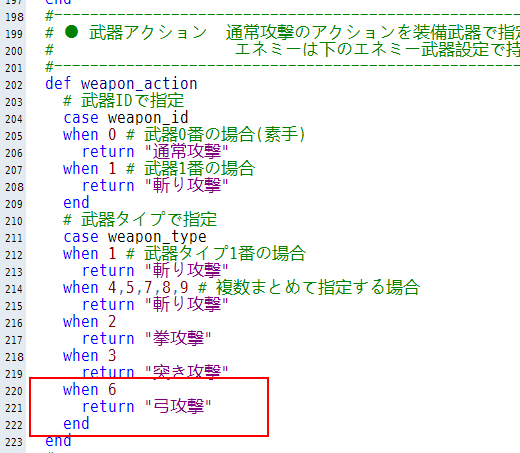Click 'def weapon_action' method definition
The height and width of the screenshot is (453, 520).
tap(121, 84)
